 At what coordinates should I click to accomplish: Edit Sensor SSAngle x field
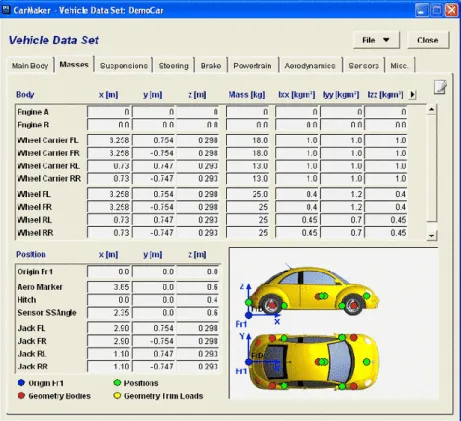[x=109, y=313]
